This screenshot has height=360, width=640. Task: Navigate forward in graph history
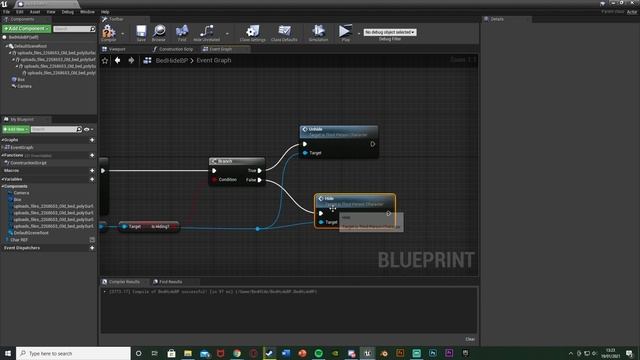131,60
